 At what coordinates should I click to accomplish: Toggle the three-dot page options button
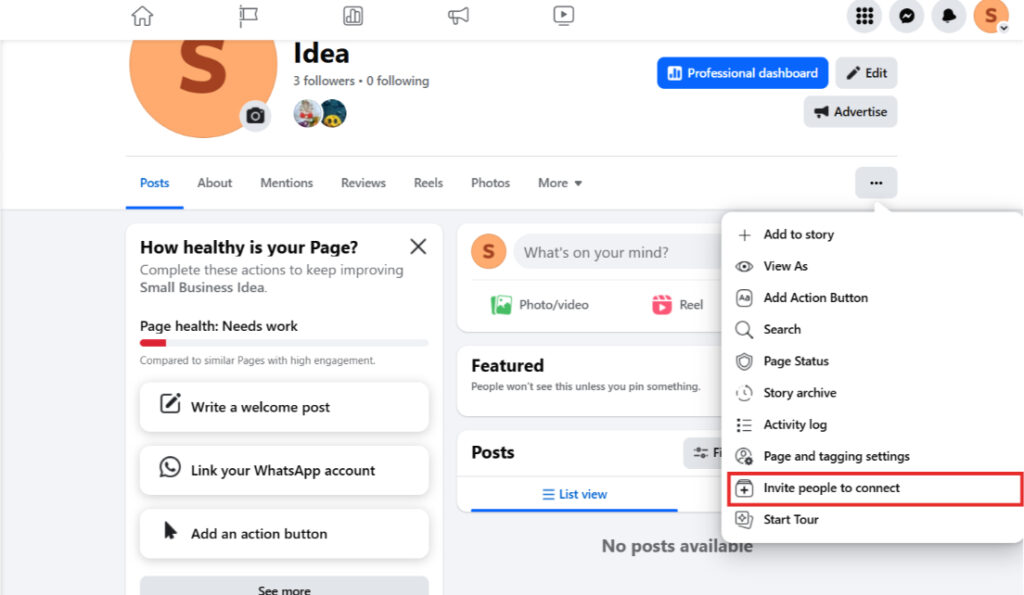click(x=876, y=183)
